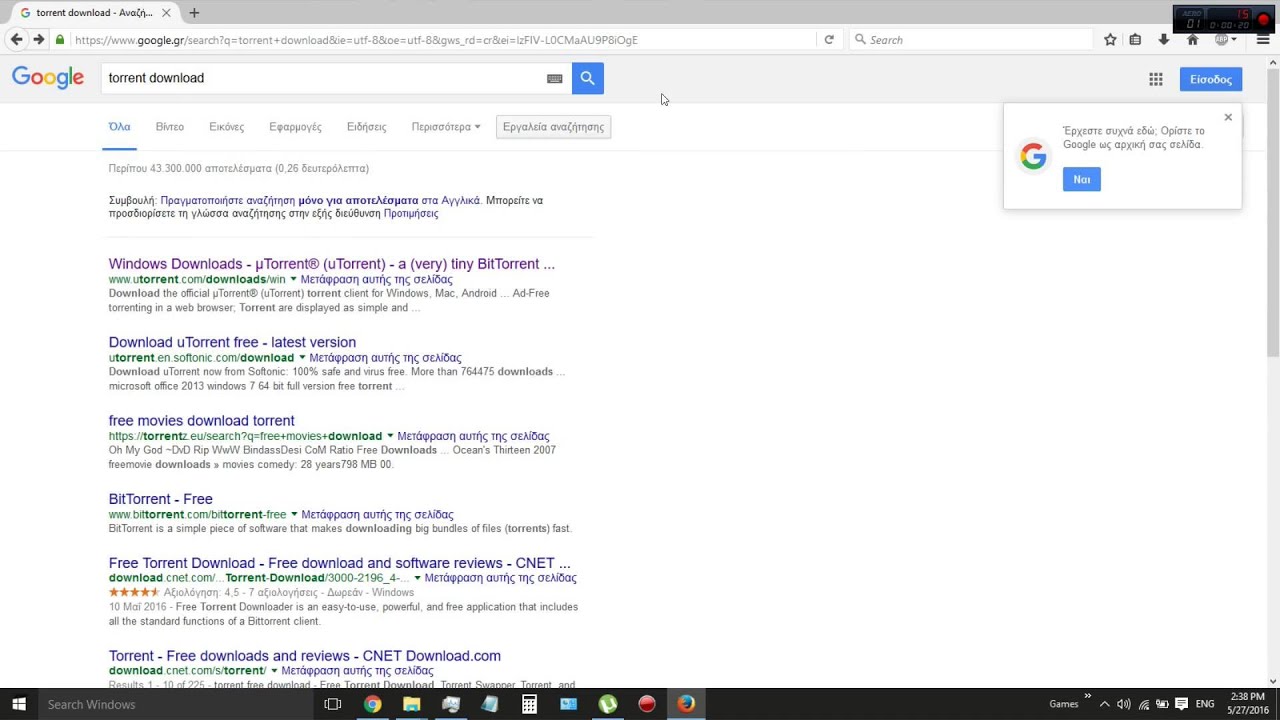Launch Chrome from the taskbar
This screenshot has height=720, width=1280.
(x=372, y=704)
